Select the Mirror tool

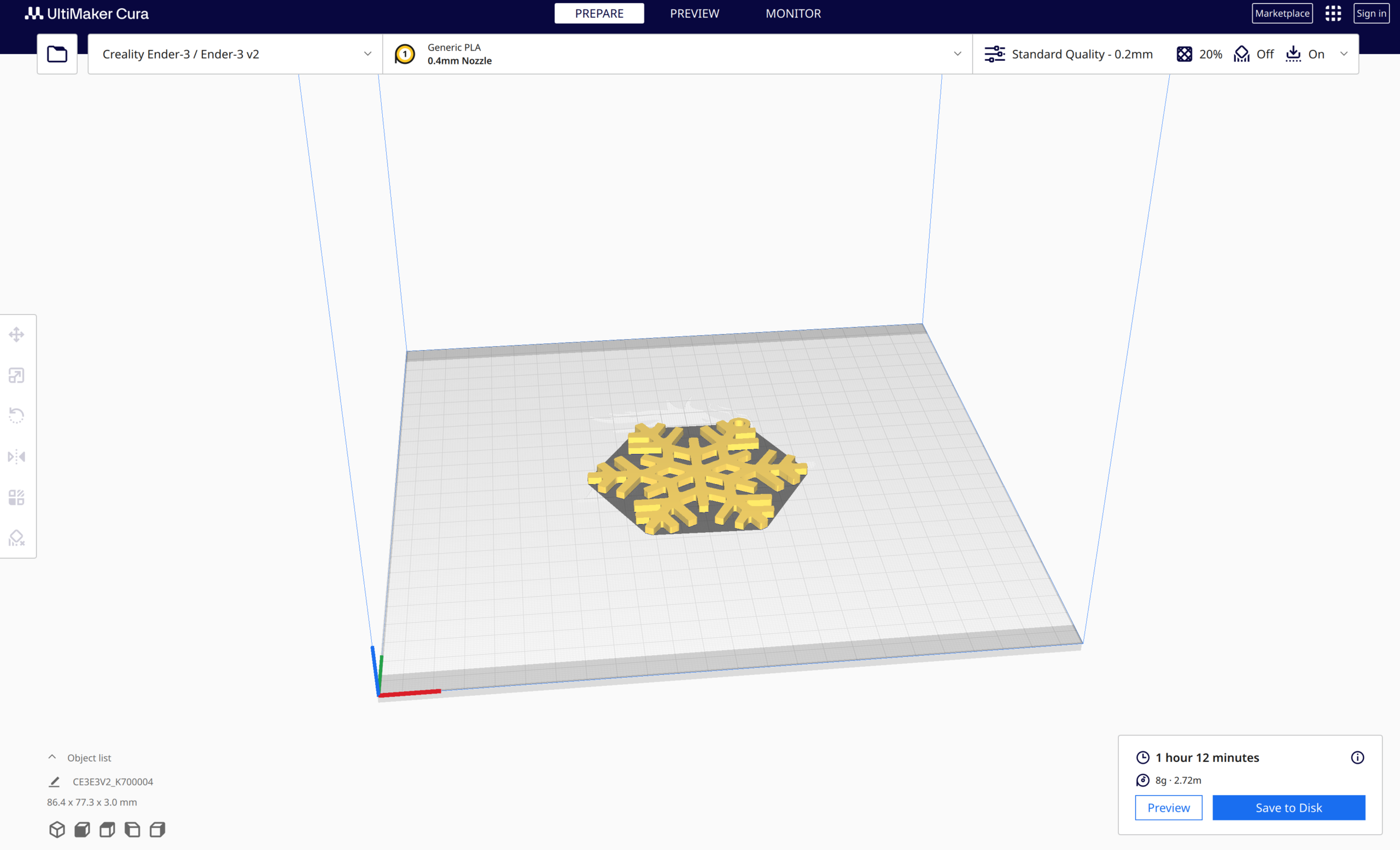[x=16, y=456]
